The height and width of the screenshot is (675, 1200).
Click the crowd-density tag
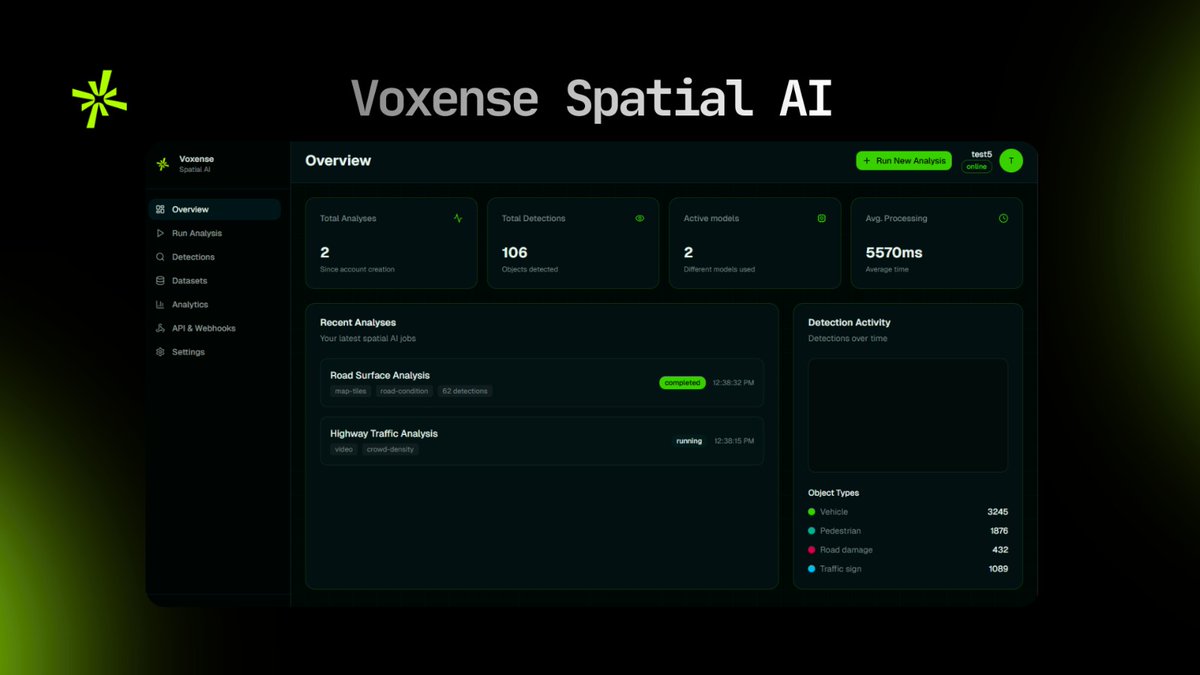[391, 450]
